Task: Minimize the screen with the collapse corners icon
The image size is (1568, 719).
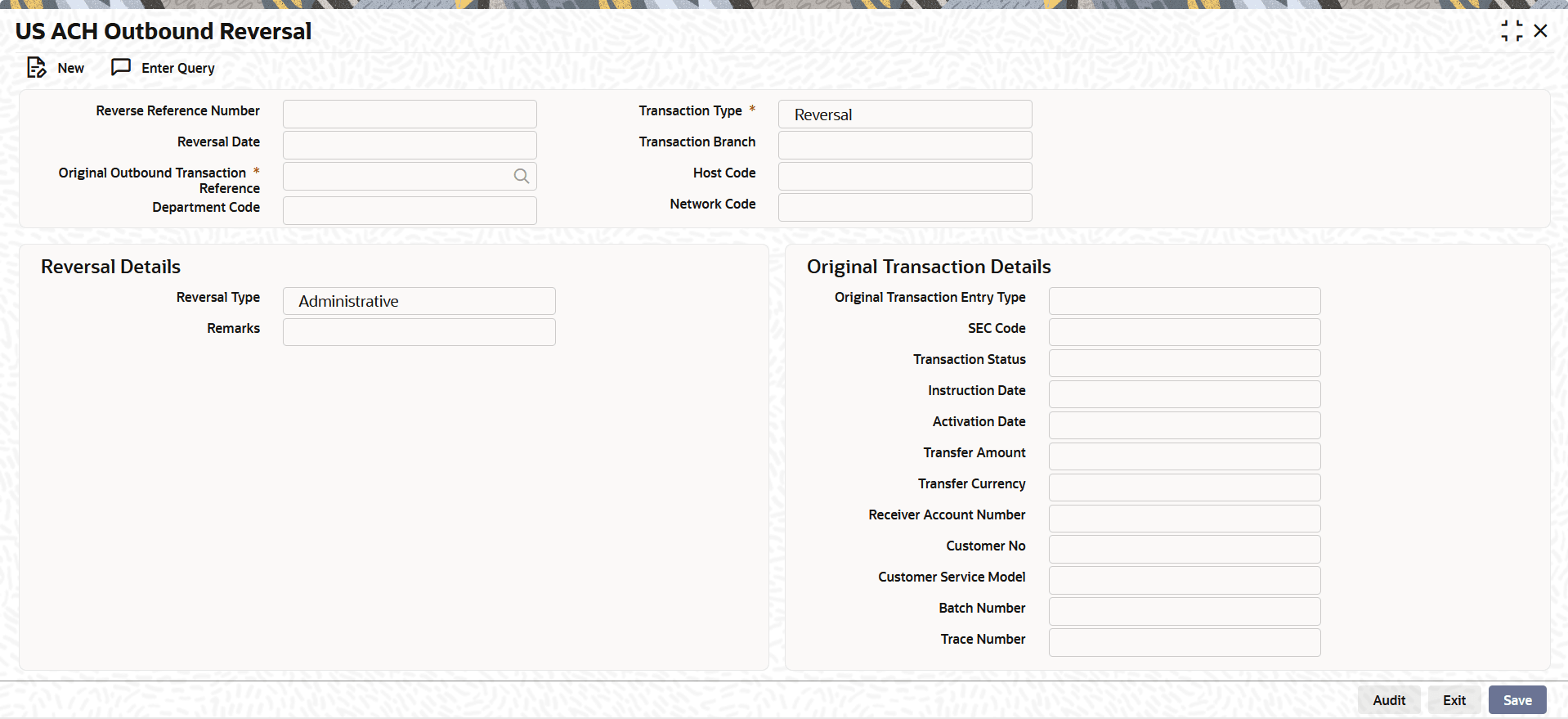Action: (x=1512, y=31)
